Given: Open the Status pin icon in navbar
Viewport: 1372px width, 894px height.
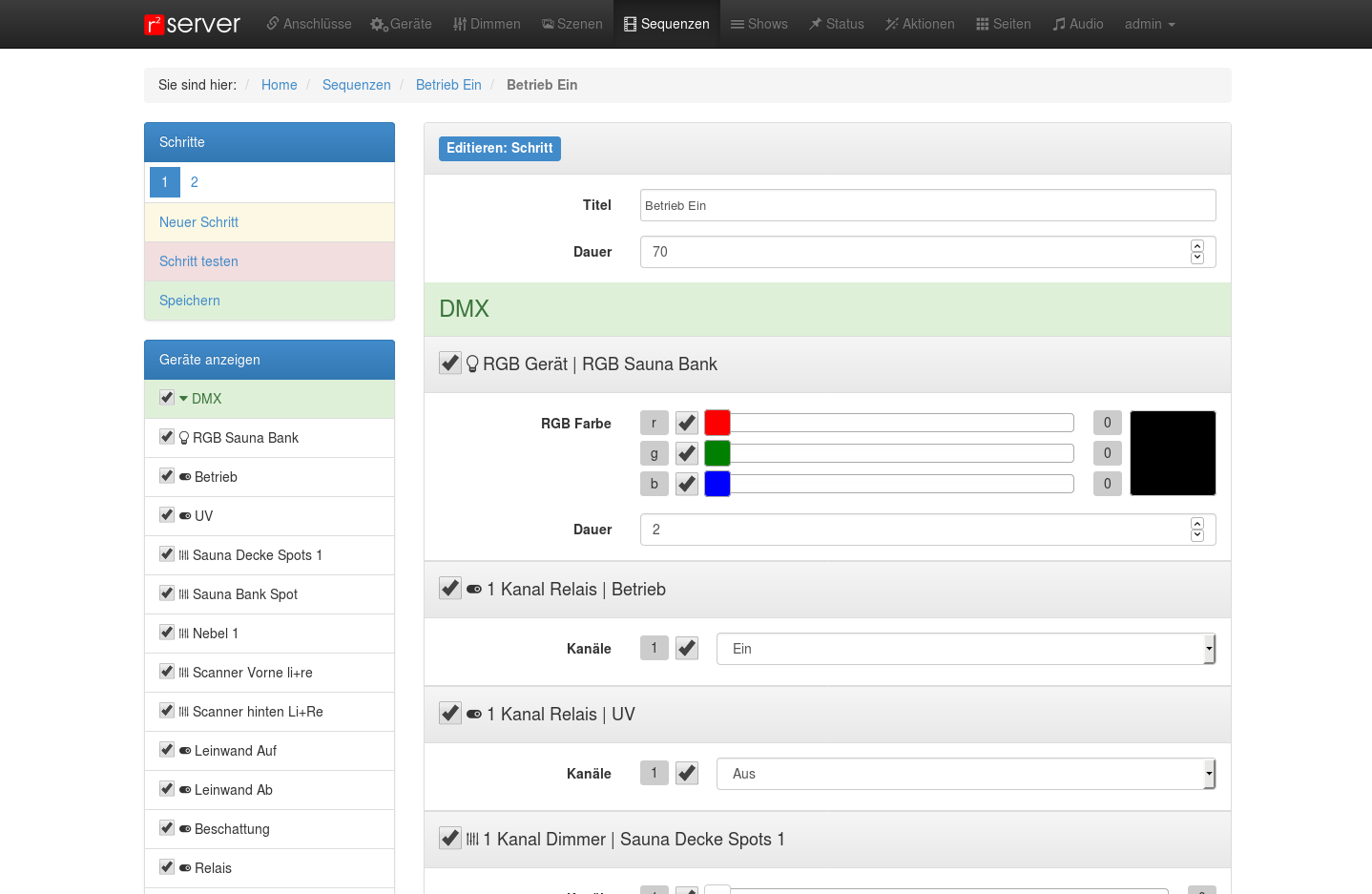Looking at the screenshot, I should (x=816, y=24).
